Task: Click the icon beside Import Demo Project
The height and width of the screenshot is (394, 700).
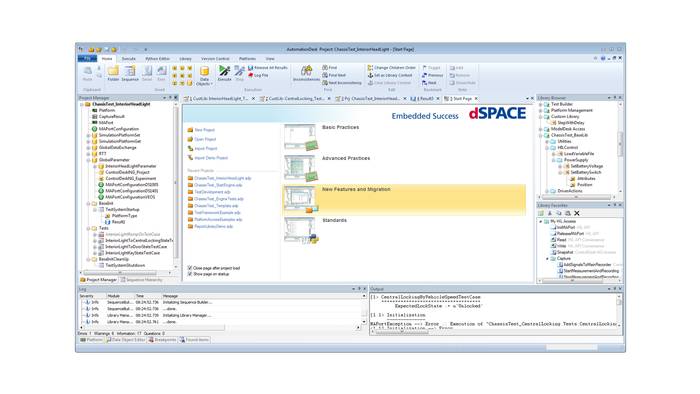Action: (x=190, y=158)
